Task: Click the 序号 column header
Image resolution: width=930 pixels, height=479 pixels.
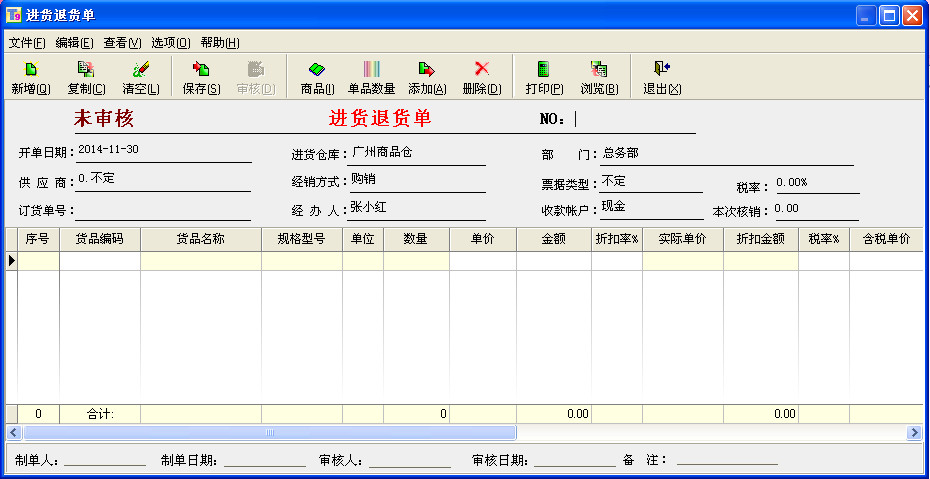Action: click(39, 240)
